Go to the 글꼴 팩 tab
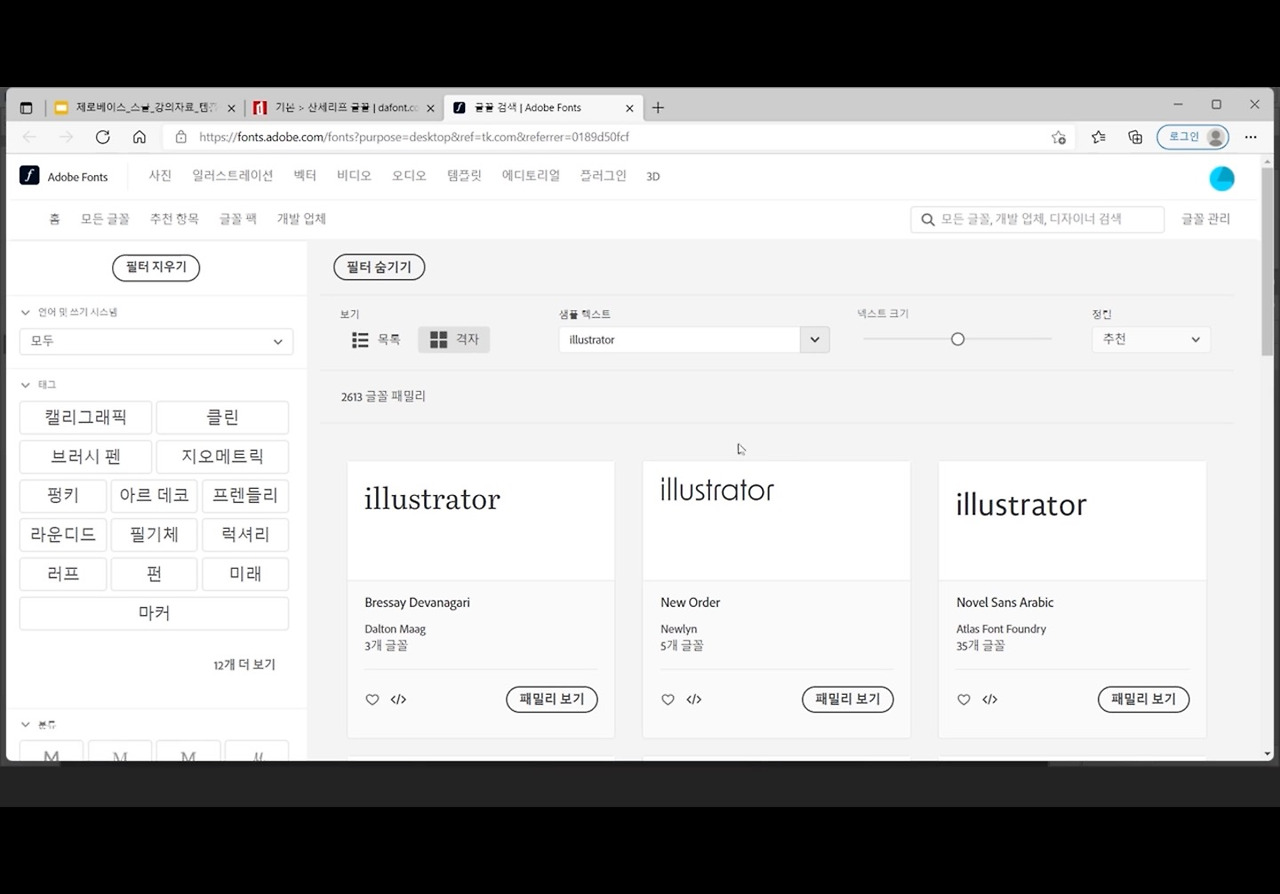Screen dimensions: 1280x894 point(238,219)
